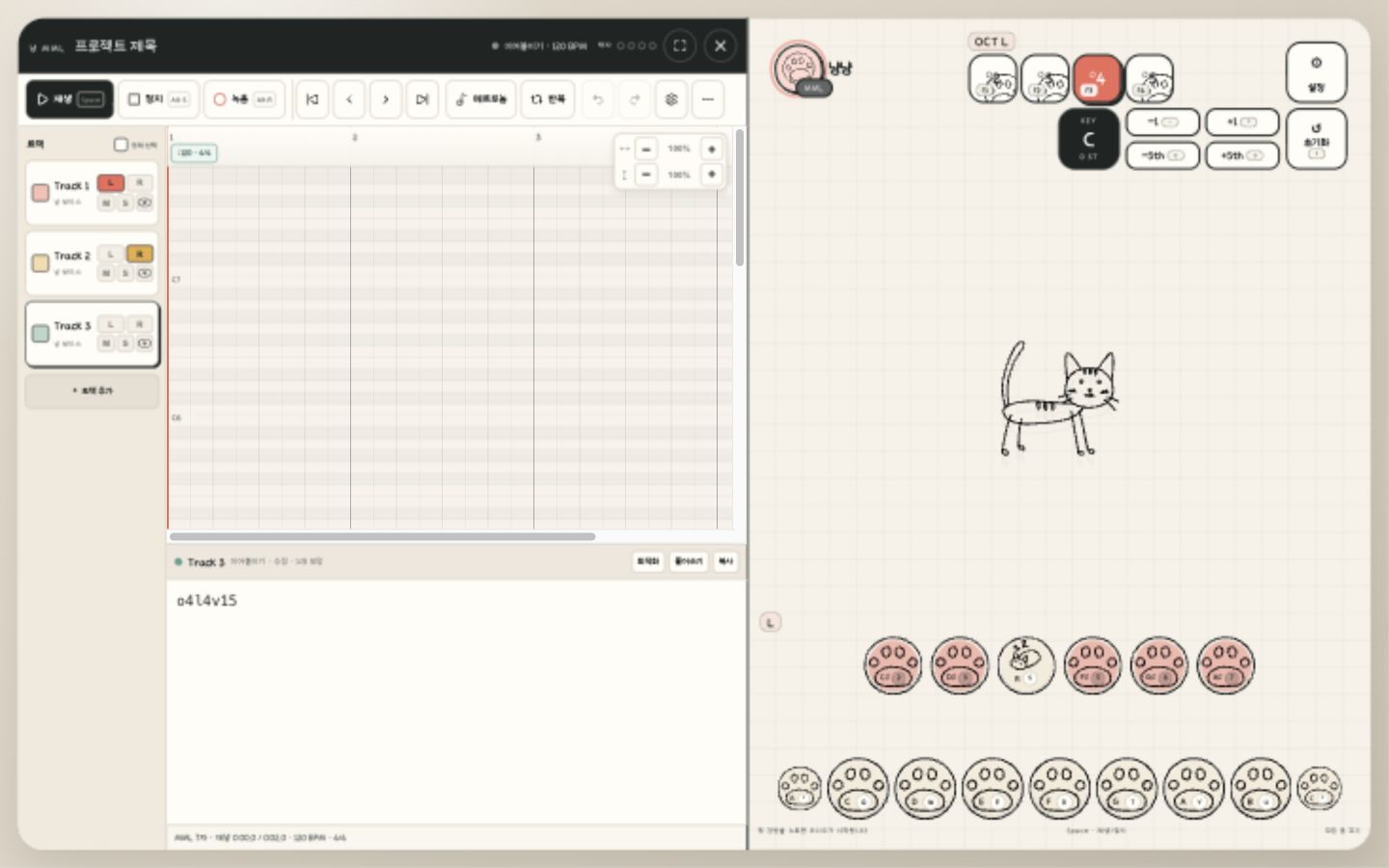
Task: Toggle the L assignment on Track 1
Action: [111, 183]
